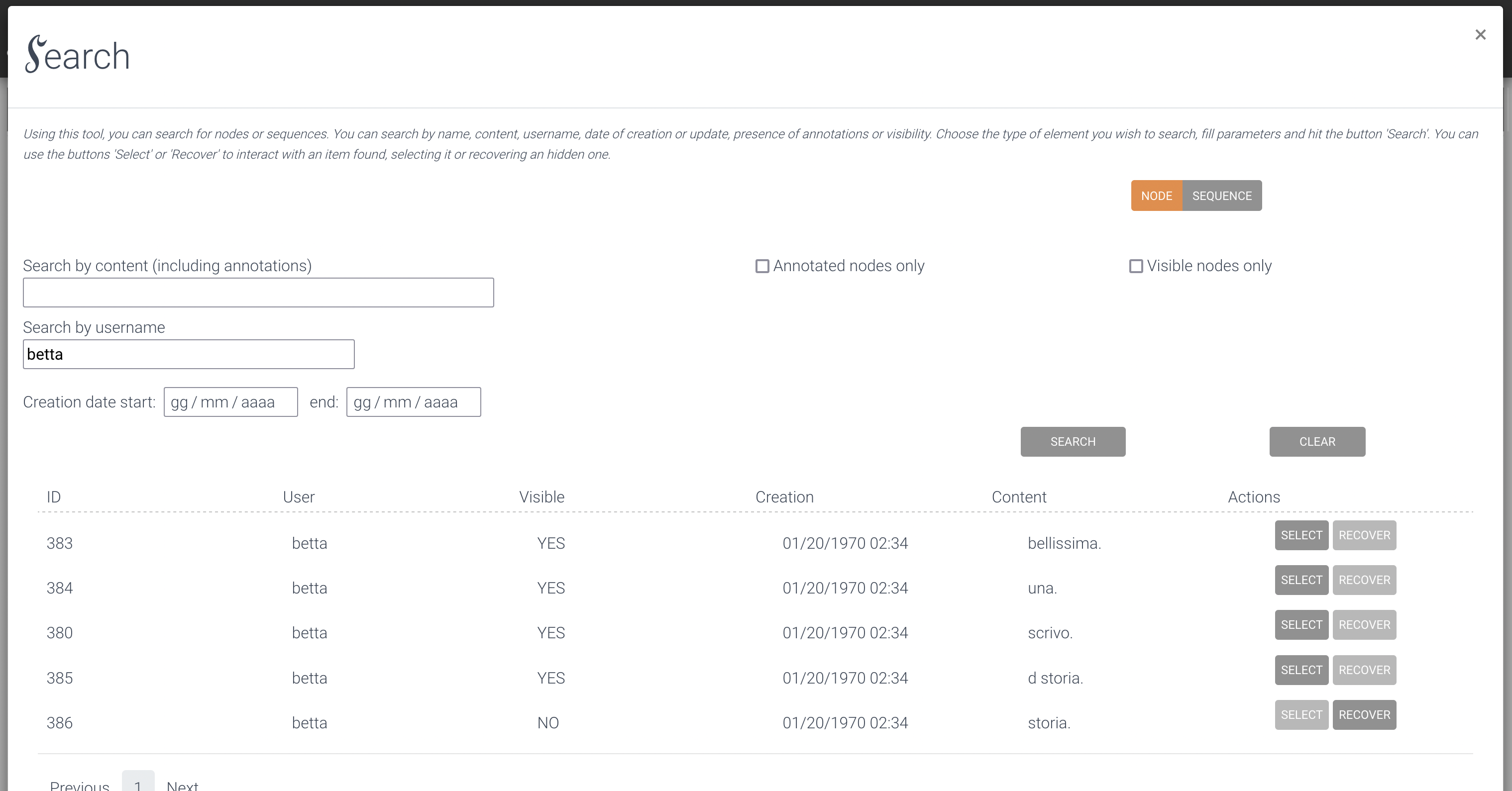Switch search type to NODE

click(1156, 196)
